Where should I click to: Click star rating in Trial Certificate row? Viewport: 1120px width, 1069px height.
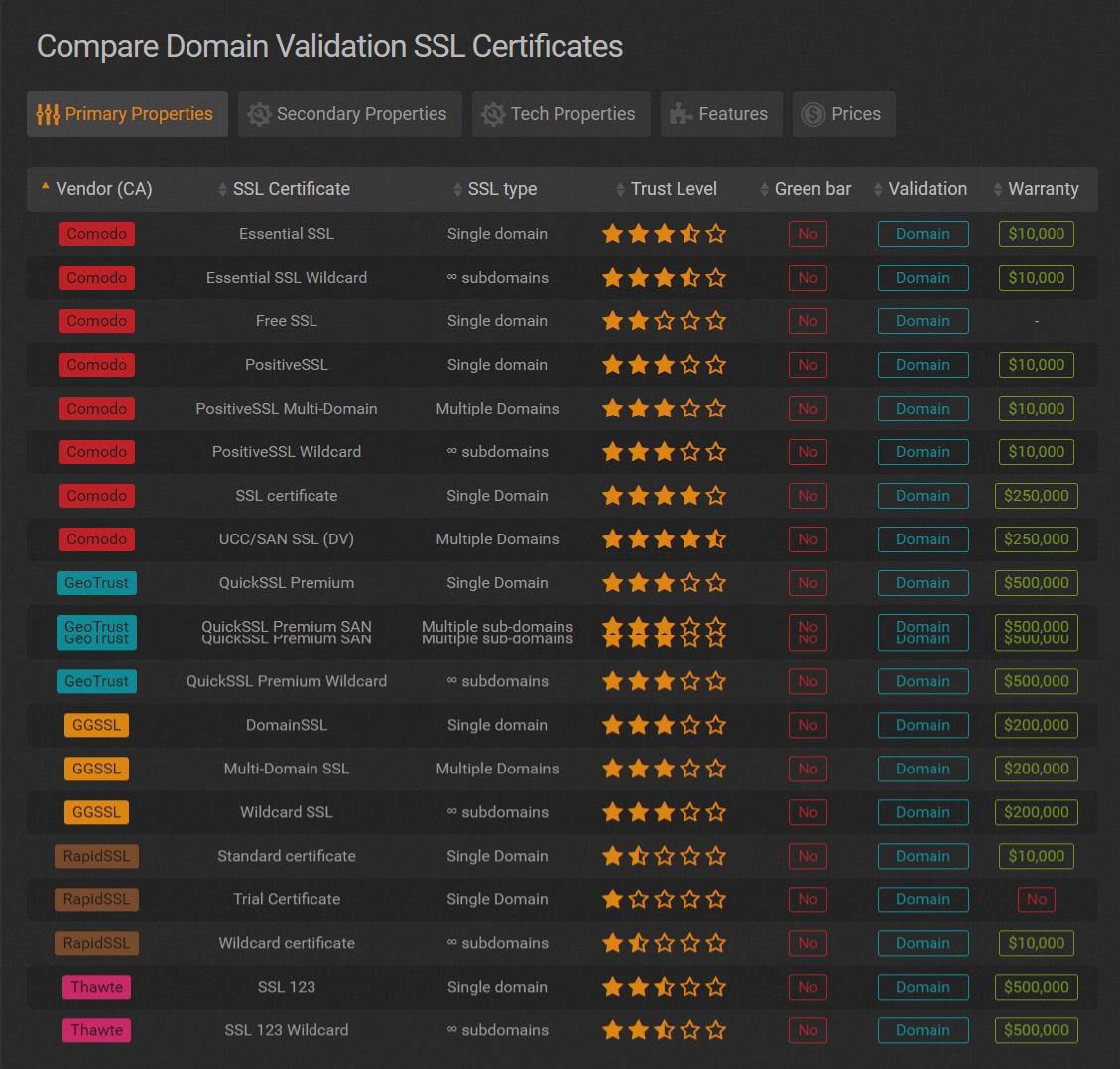tap(665, 899)
